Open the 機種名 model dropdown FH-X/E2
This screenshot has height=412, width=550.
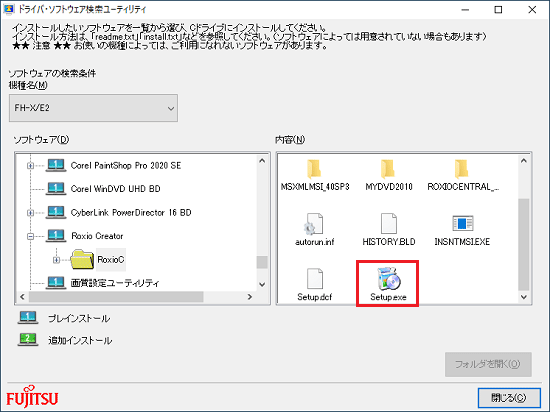coord(93,108)
